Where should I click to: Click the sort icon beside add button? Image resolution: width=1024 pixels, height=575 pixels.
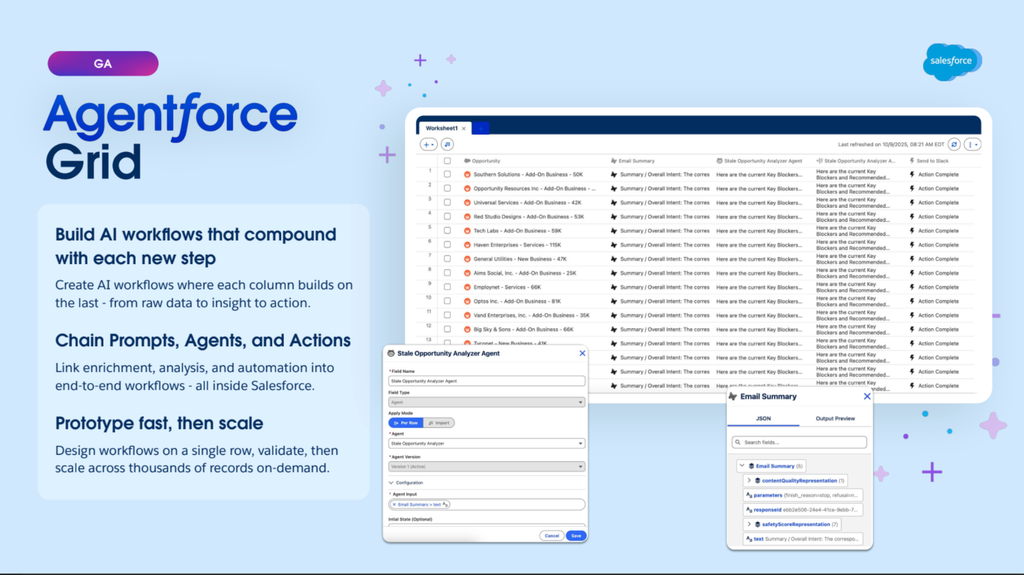point(447,144)
